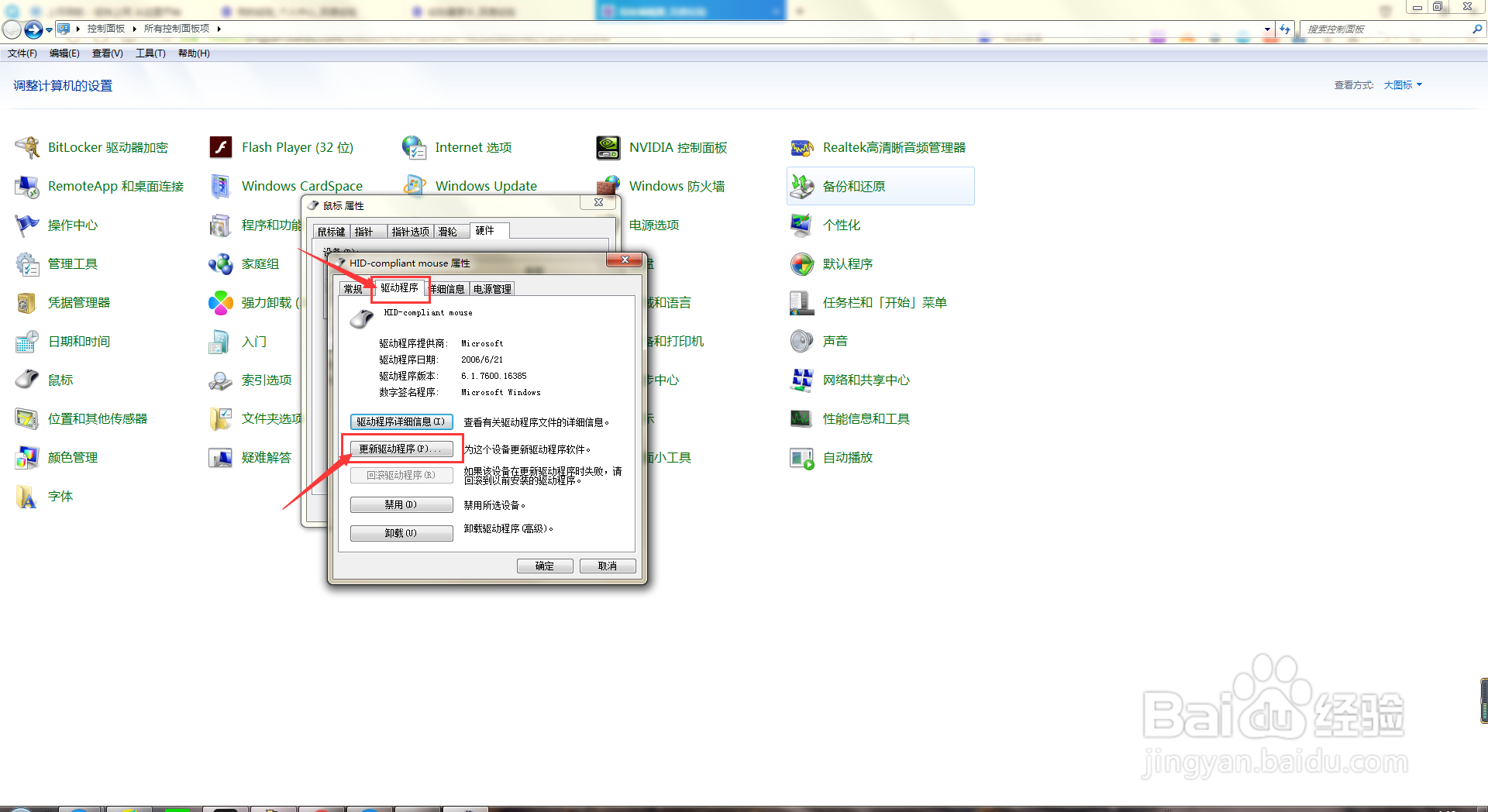Click the back navigation button
The image size is (1488, 812).
pos(12,29)
